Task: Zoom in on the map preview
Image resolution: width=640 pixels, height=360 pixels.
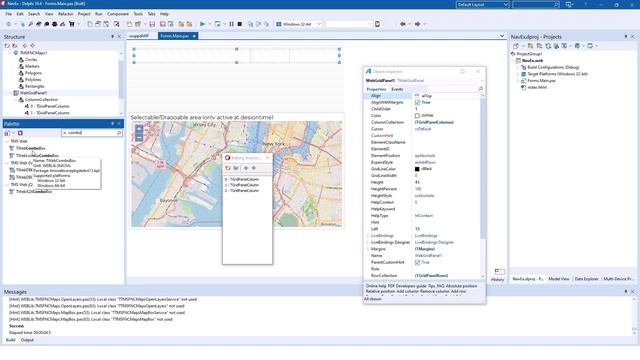Action: tap(139, 129)
